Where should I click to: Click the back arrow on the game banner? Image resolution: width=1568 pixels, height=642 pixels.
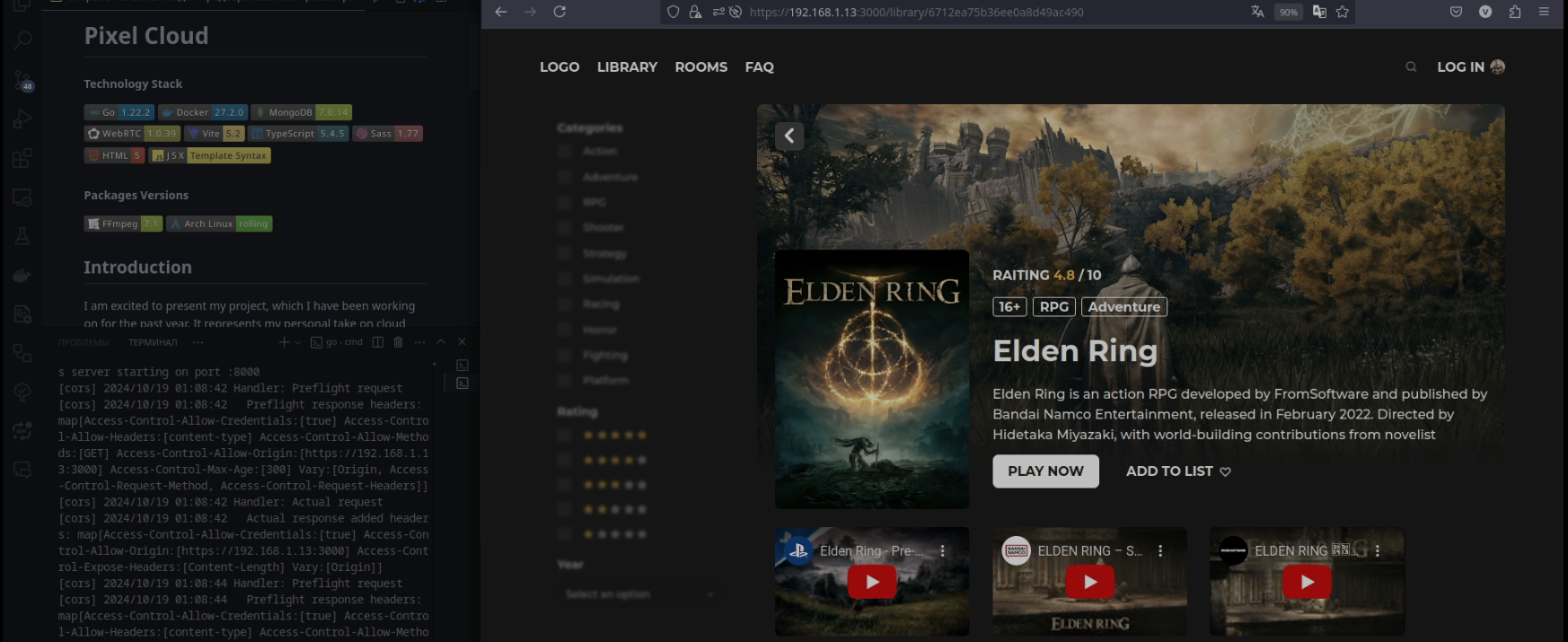point(789,136)
